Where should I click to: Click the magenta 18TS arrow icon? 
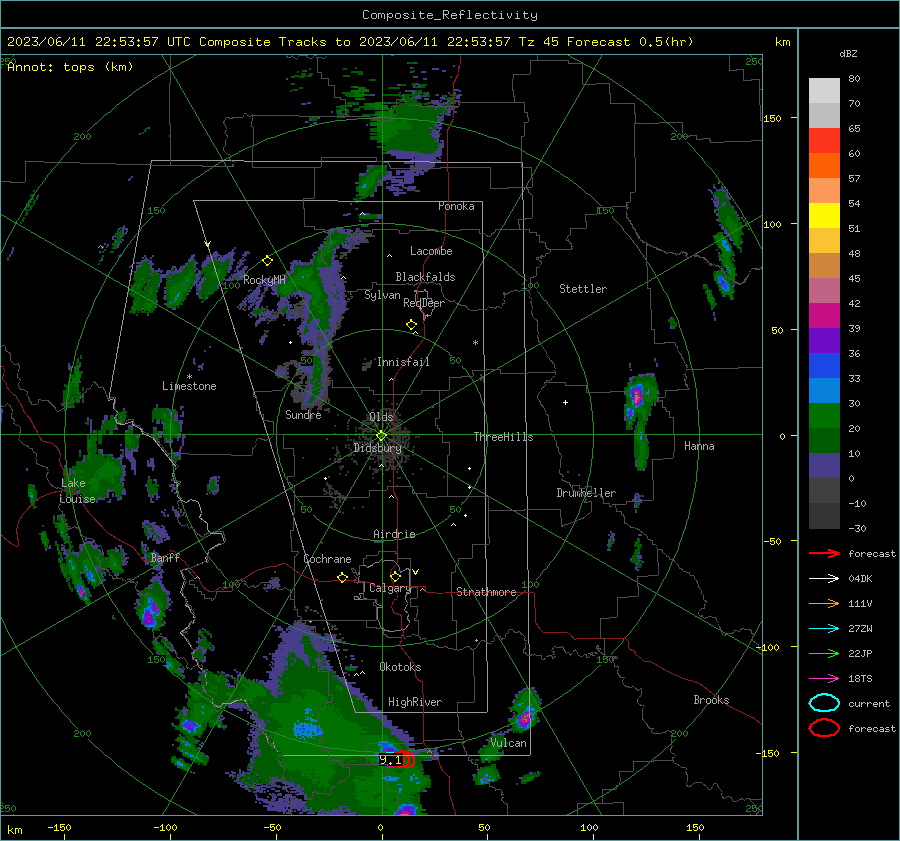point(824,679)
